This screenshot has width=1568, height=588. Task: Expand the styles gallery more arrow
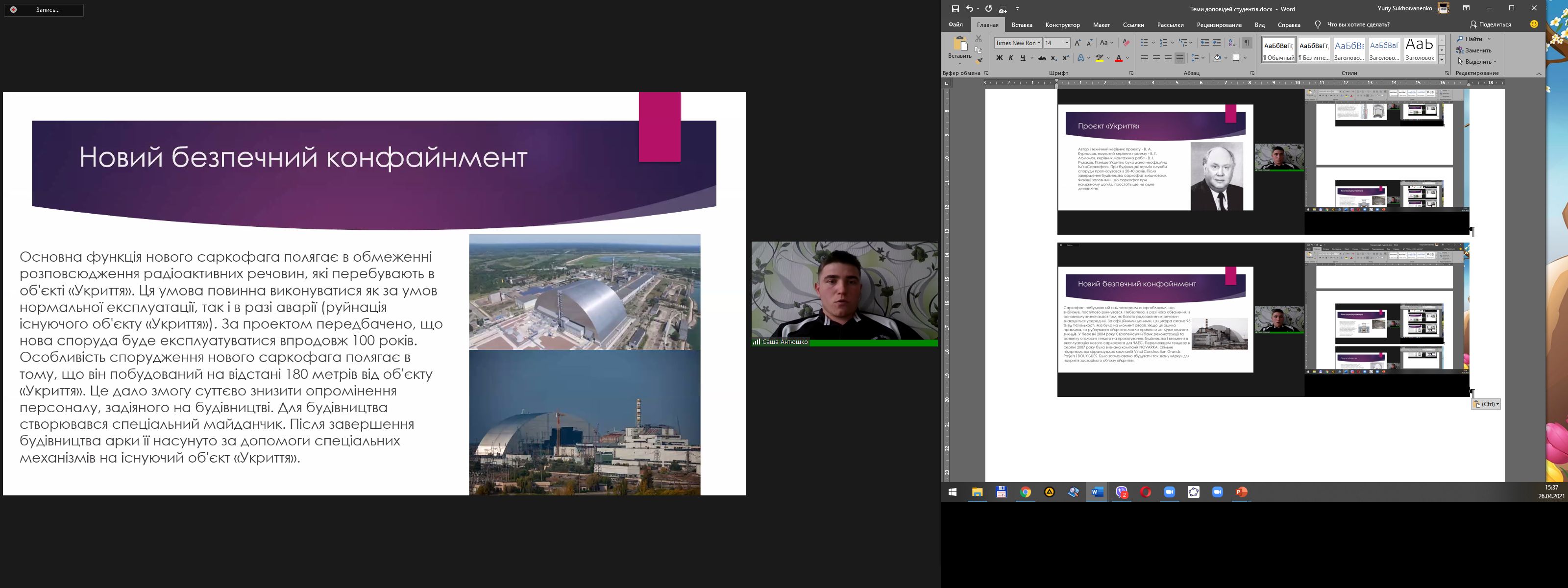[1442, 59]
